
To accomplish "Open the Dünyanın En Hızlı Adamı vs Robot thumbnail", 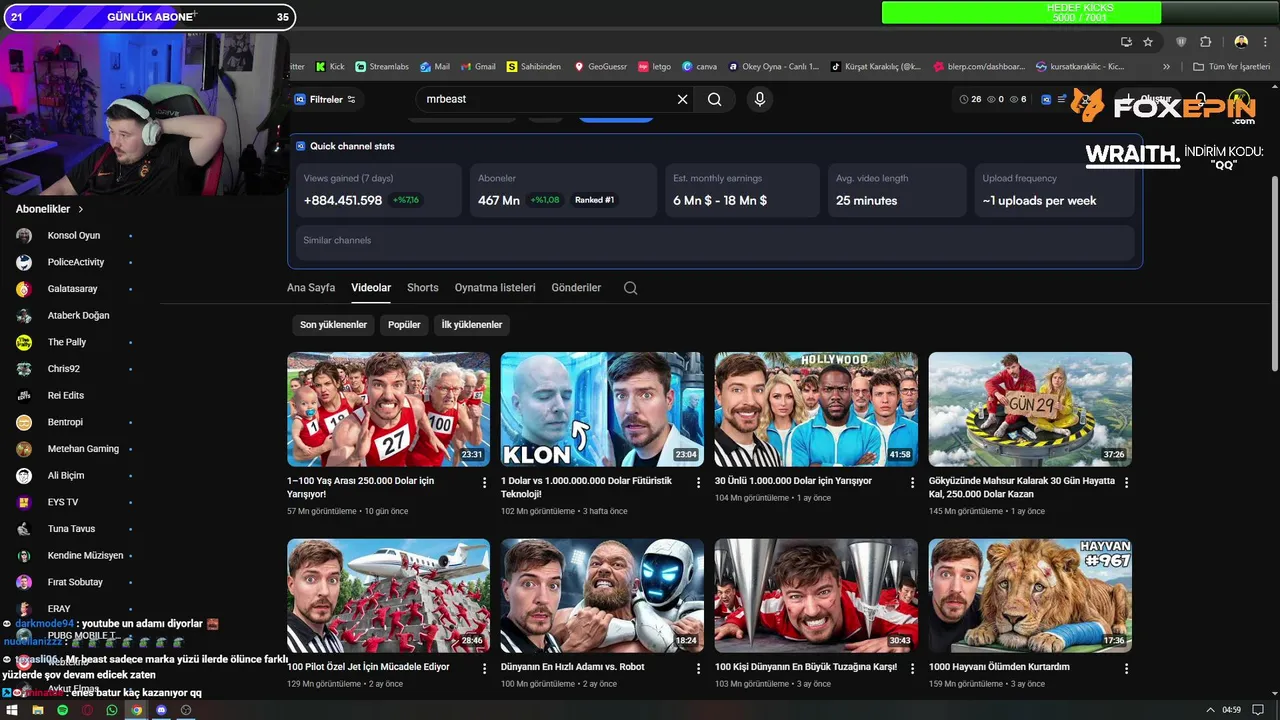I will point(602,596).
